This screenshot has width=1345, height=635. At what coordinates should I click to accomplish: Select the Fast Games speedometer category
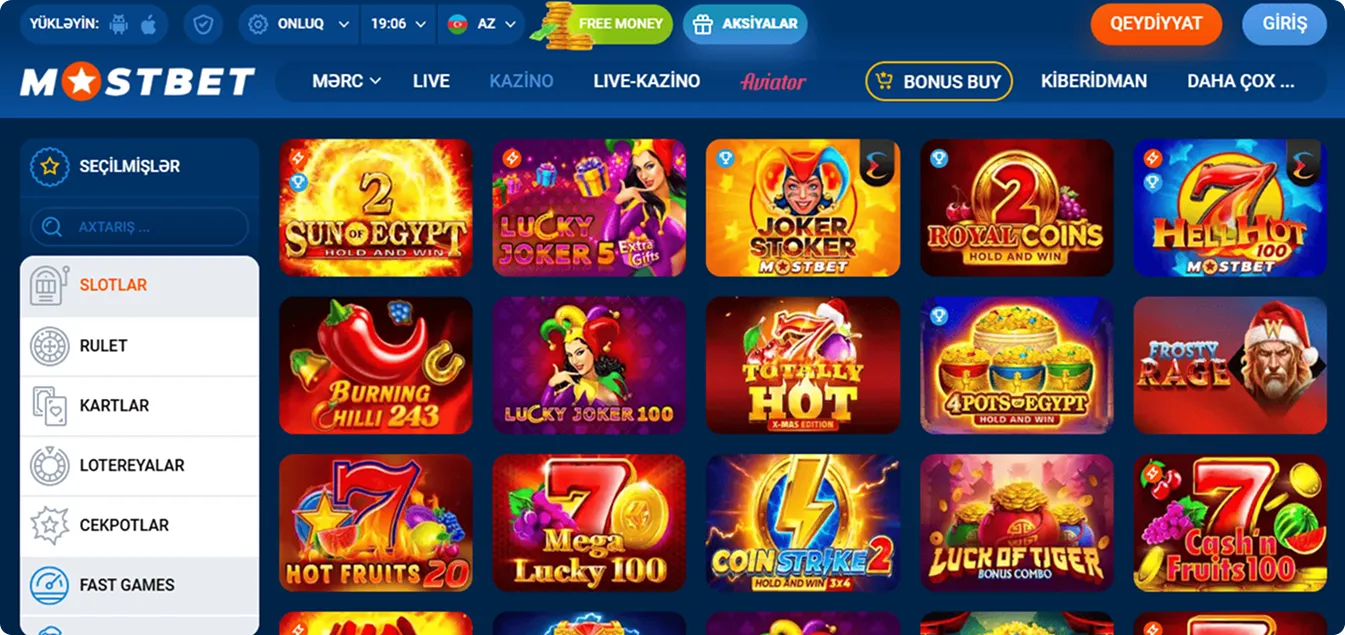[139, 585]
